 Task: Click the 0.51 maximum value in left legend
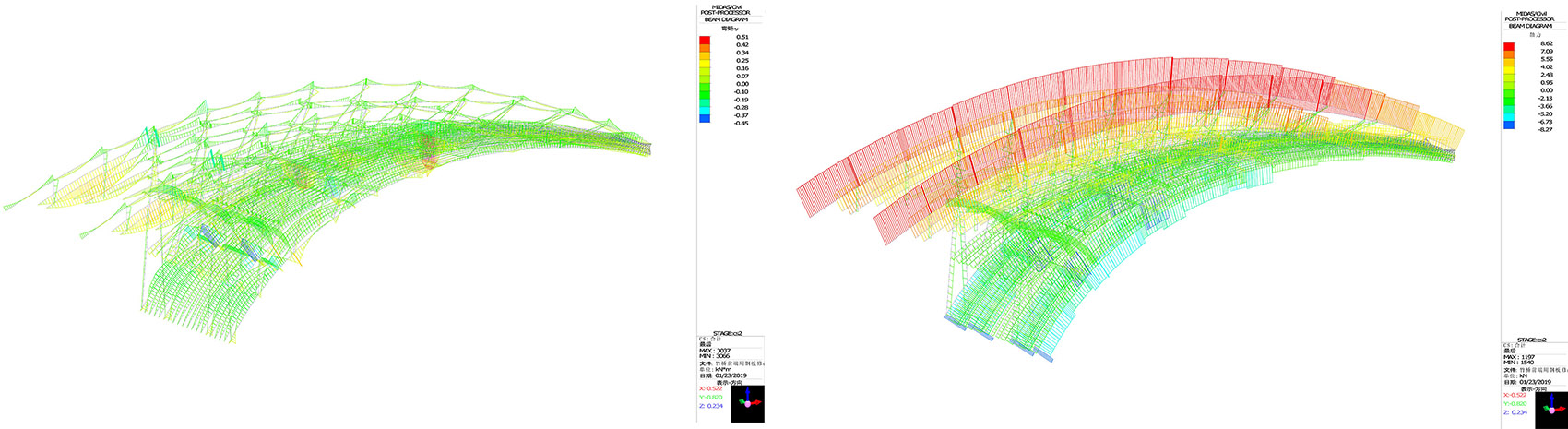[742, 37]
